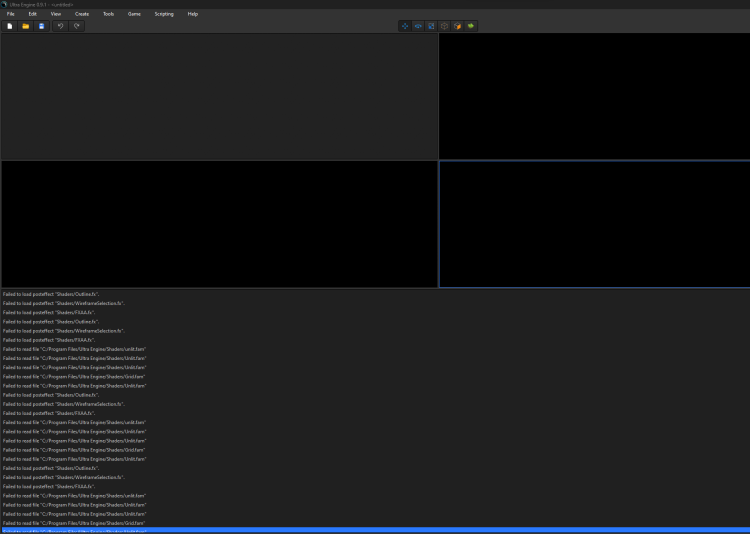Click the Save disk icon
The width and height of the screenshot is (750, 534).
[41, 26]
